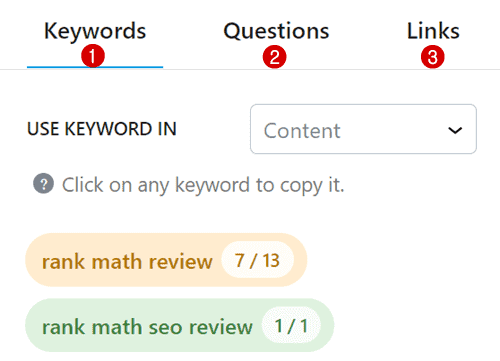Click the USE KEYWORD IN label
The width and height of the screenshot is (500, 361).
(x=102, y=129)
